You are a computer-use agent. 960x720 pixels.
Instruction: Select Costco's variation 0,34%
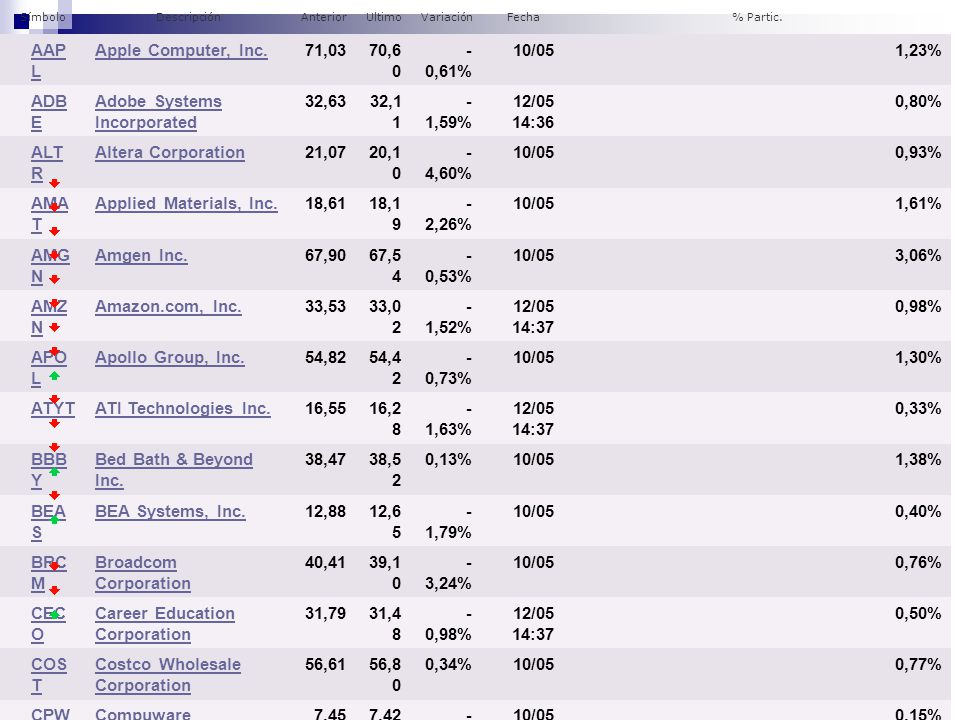pos(448,664)
